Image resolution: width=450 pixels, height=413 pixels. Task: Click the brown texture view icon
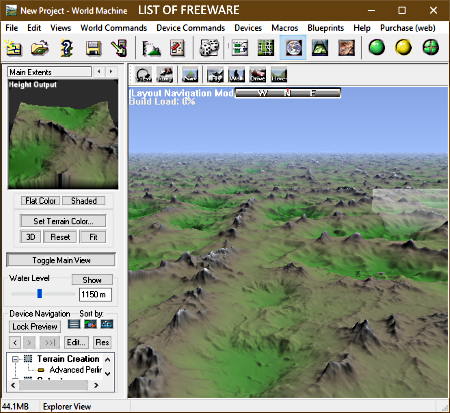(x=346, y=48)
